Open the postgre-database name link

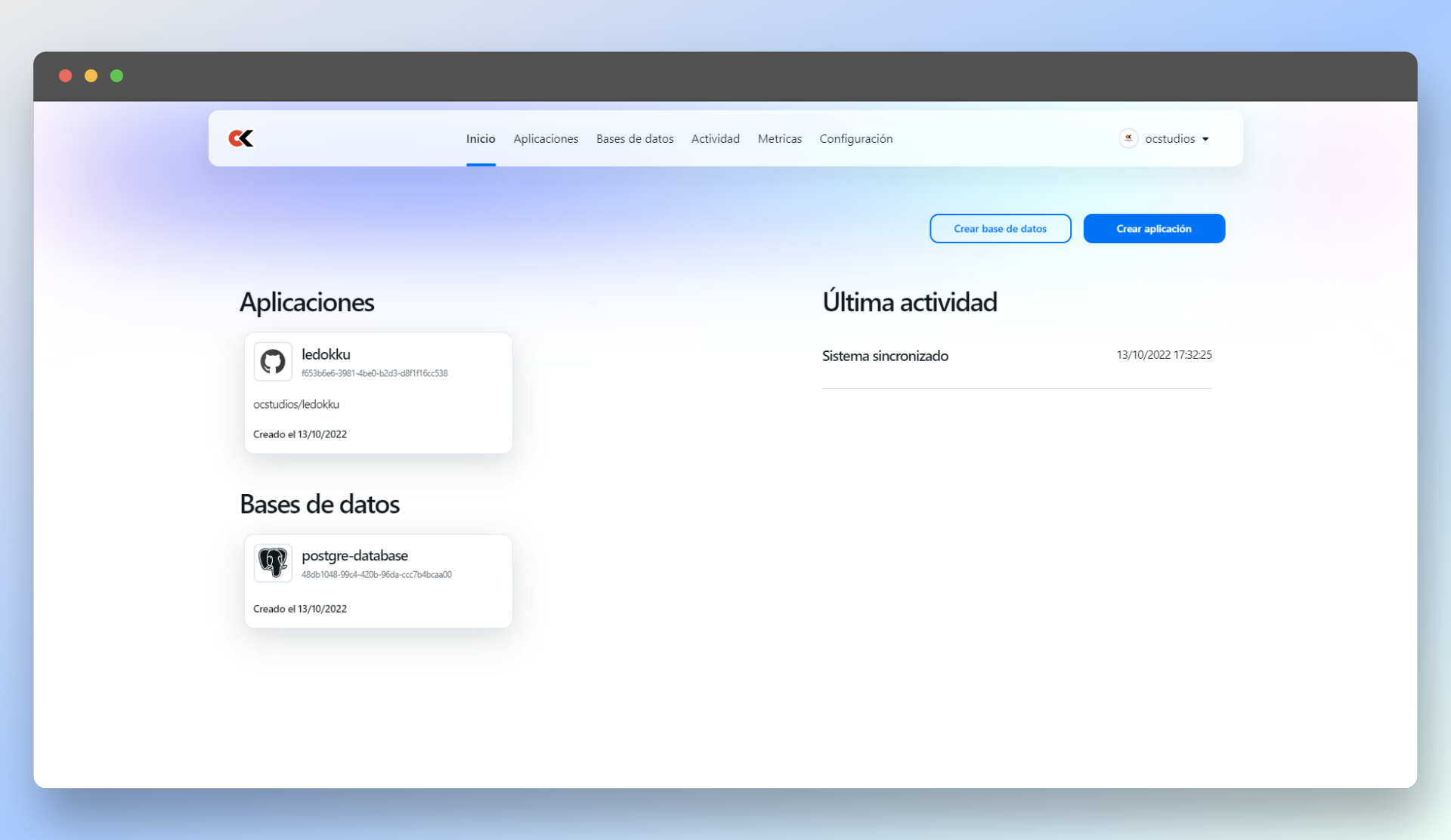tap(354, 555)
